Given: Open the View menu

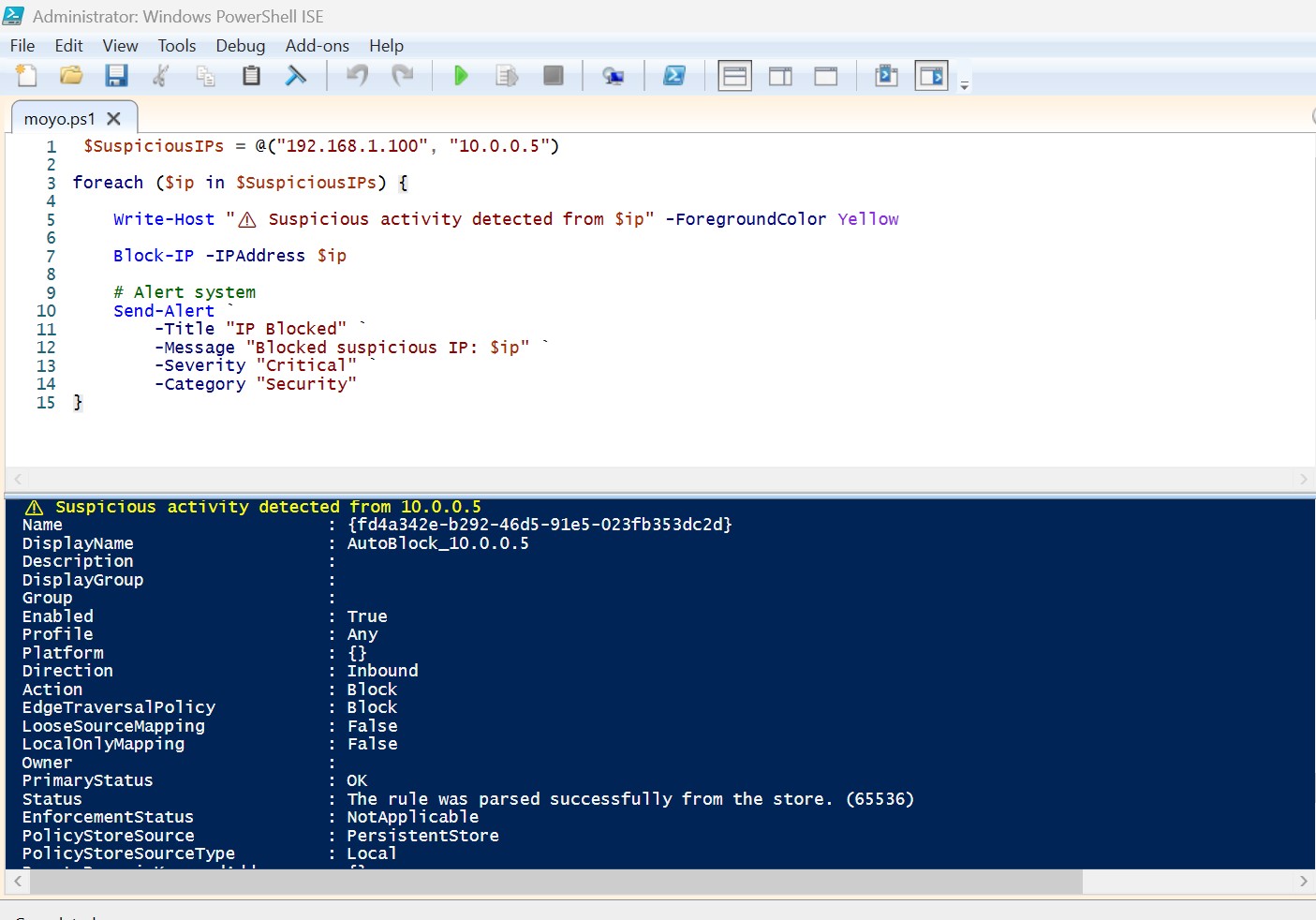Looking at the screenshot, I should [120, 46].
